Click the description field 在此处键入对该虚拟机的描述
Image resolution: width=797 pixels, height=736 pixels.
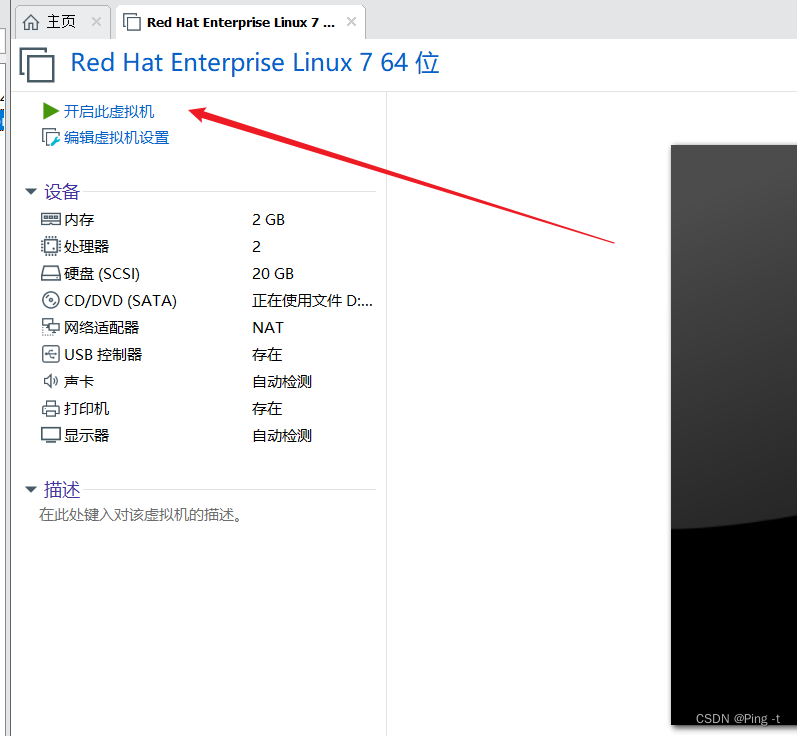(x=141, y=515)
